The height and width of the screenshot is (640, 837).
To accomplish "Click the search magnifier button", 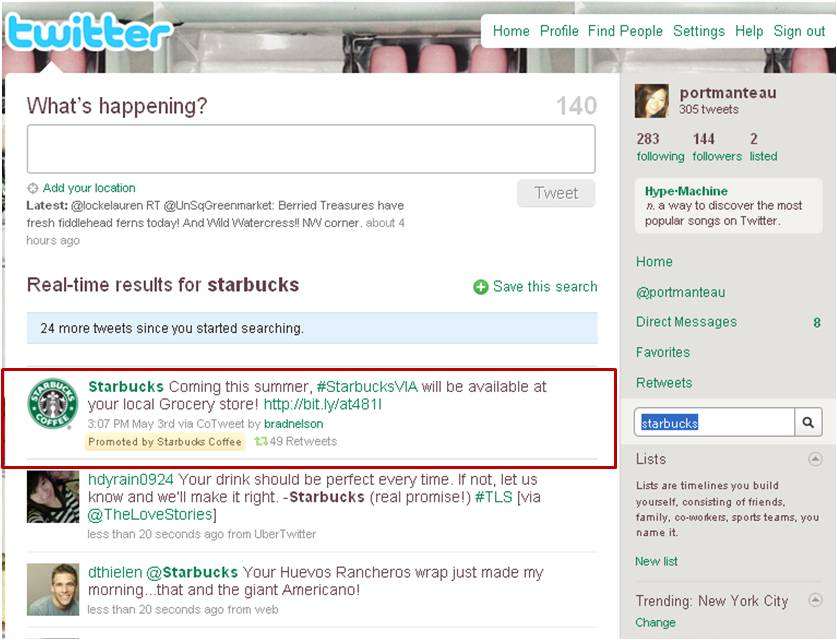I will pos(808,423).
